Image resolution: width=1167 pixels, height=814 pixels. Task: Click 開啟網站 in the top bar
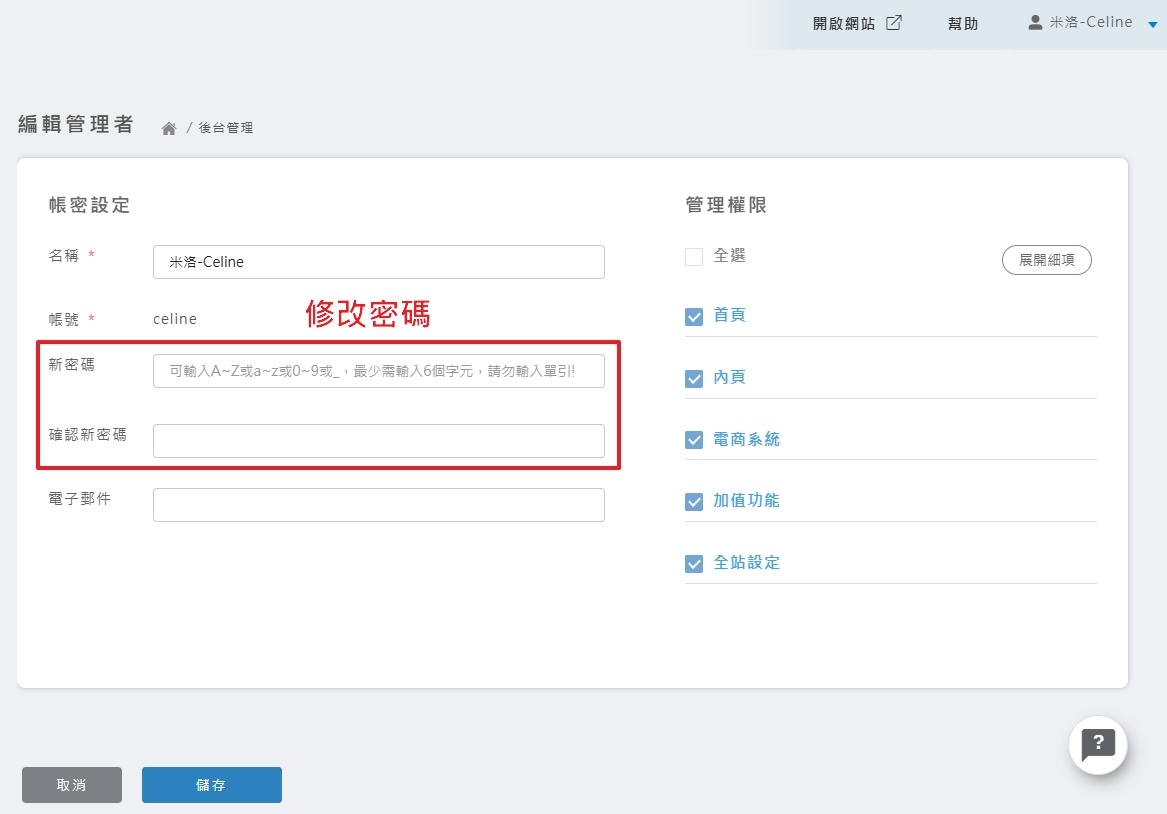coord(844,24)
